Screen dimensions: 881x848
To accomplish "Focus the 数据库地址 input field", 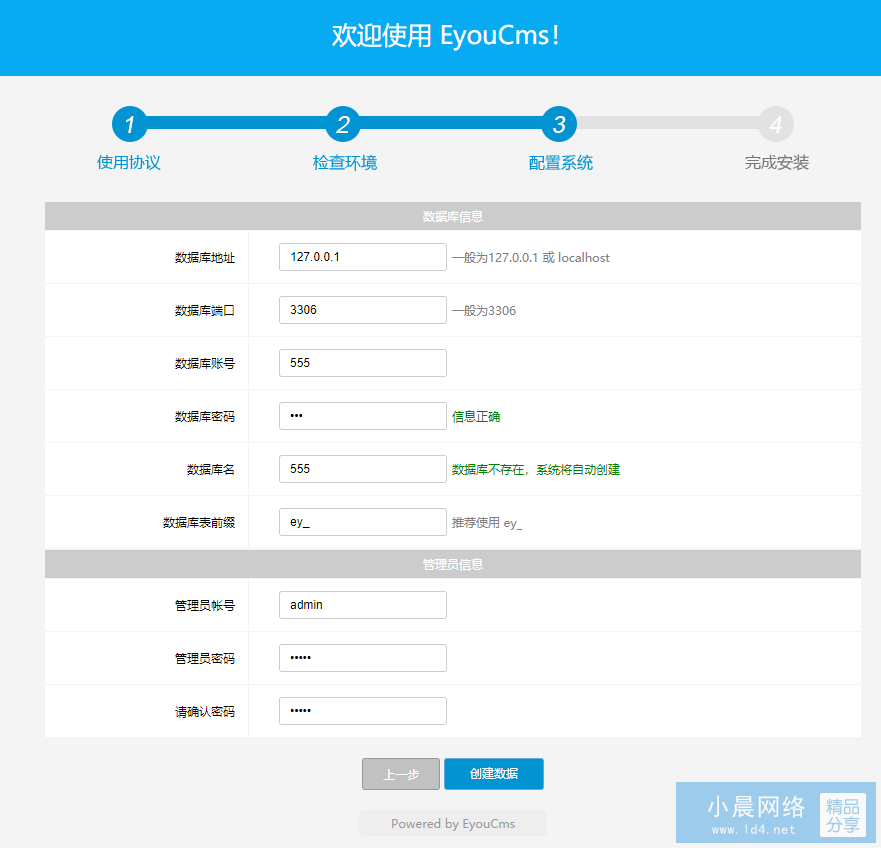I will pos(363,257).
